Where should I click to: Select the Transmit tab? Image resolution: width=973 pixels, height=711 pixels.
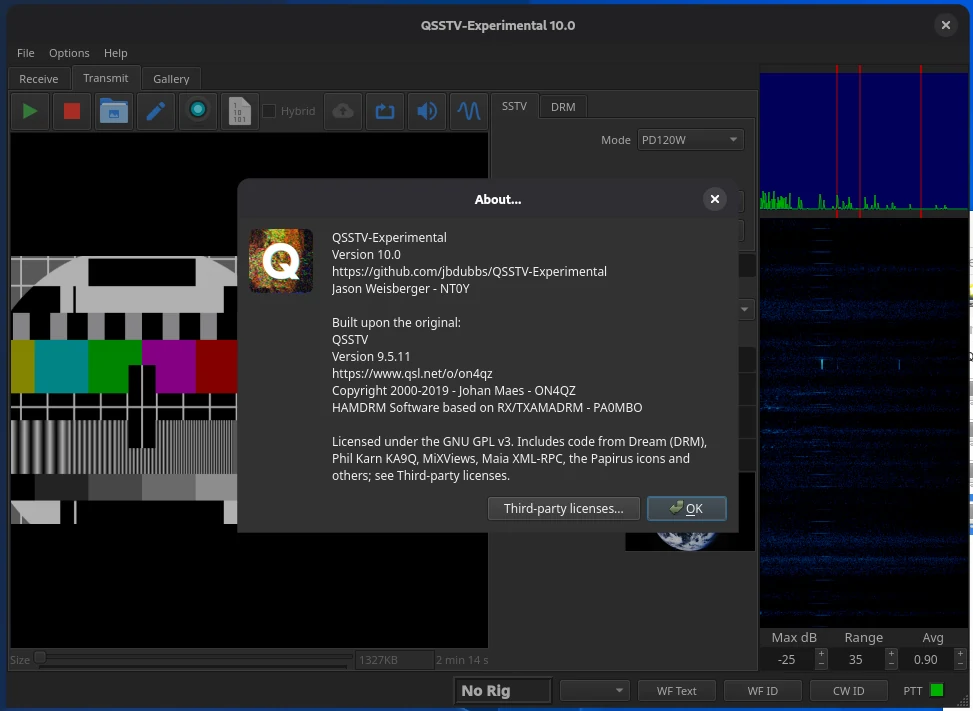105,78
